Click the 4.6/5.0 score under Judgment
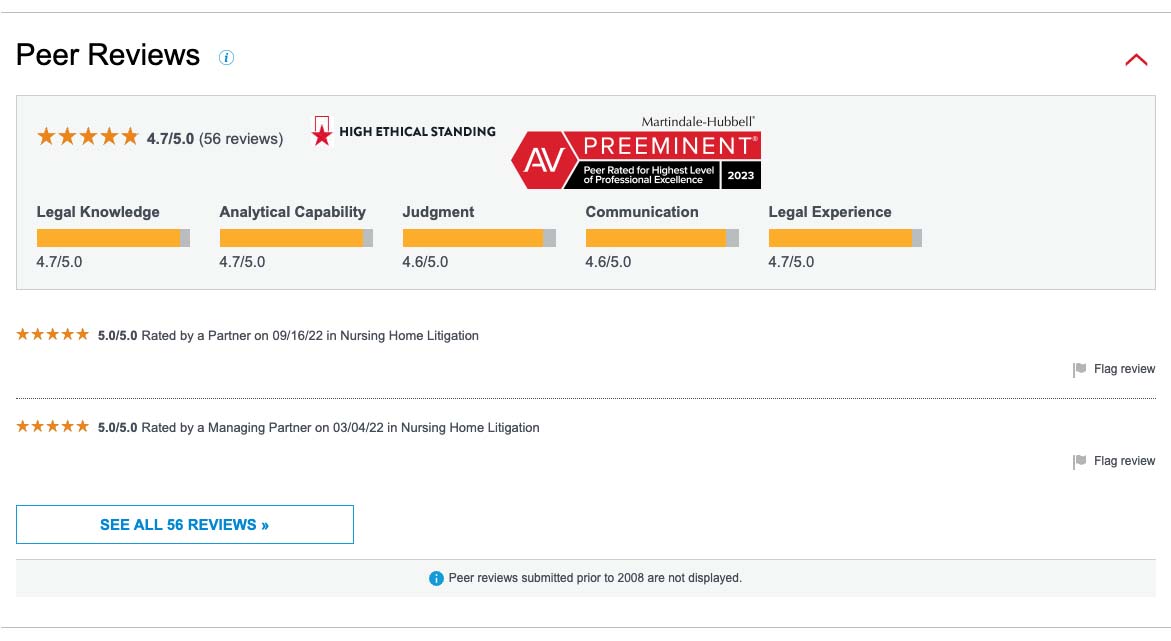 click(426, 262)
